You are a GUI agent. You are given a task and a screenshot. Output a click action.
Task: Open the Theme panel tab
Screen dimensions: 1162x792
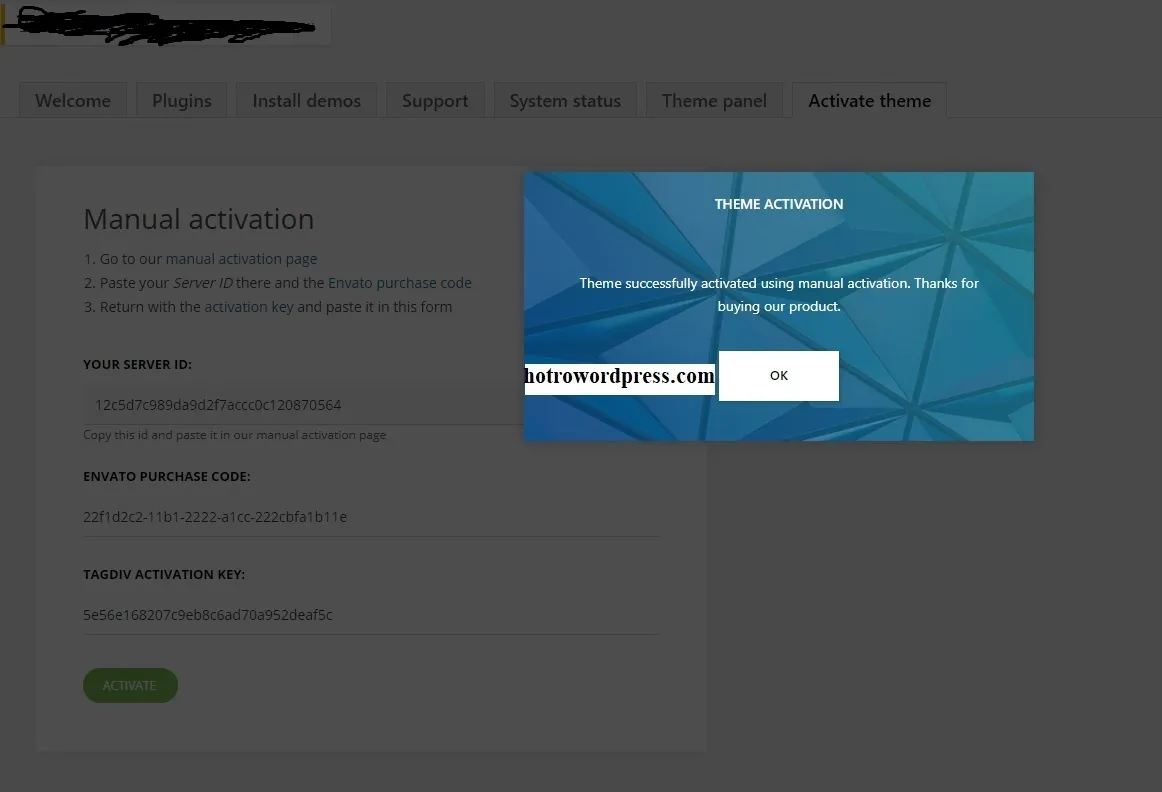[x=714, y=100]
